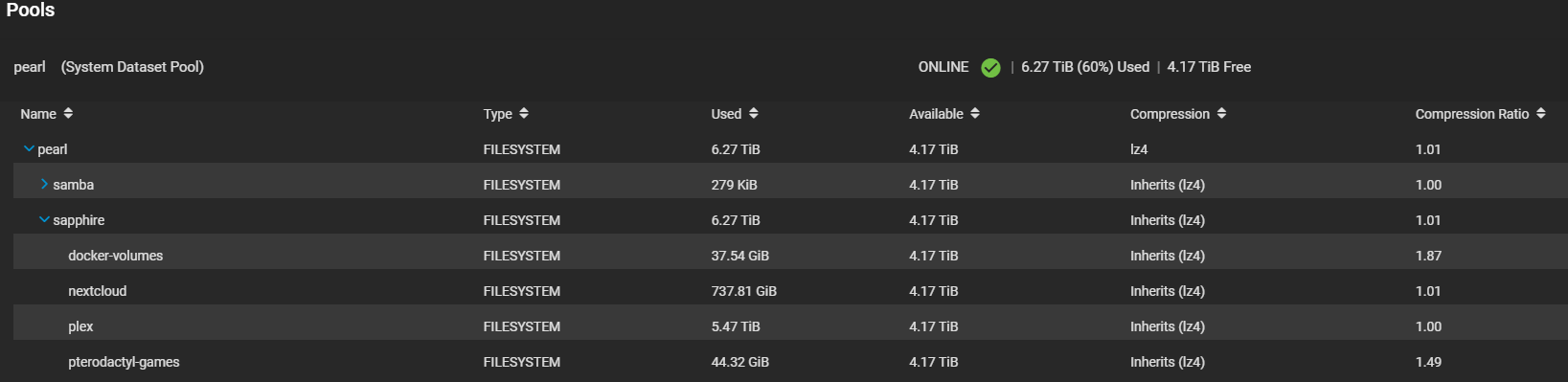The image size is (1568, 382).
Task: Click the Used column sort arrows icon
Action: click(754, 113)
